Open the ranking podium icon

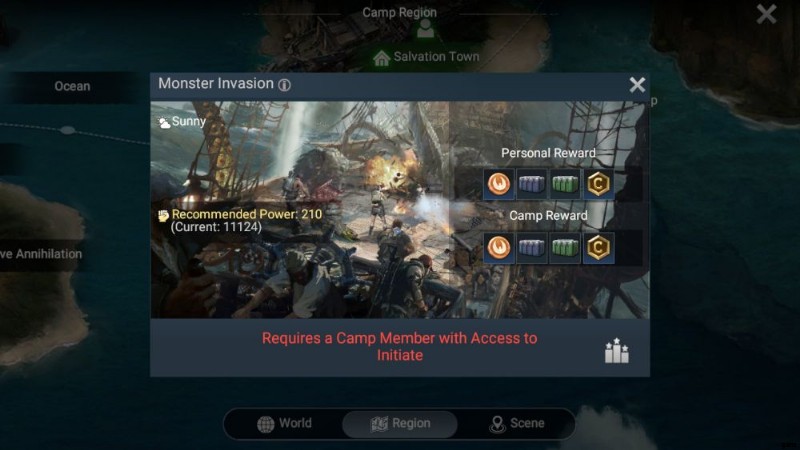[x=616, y=350]
